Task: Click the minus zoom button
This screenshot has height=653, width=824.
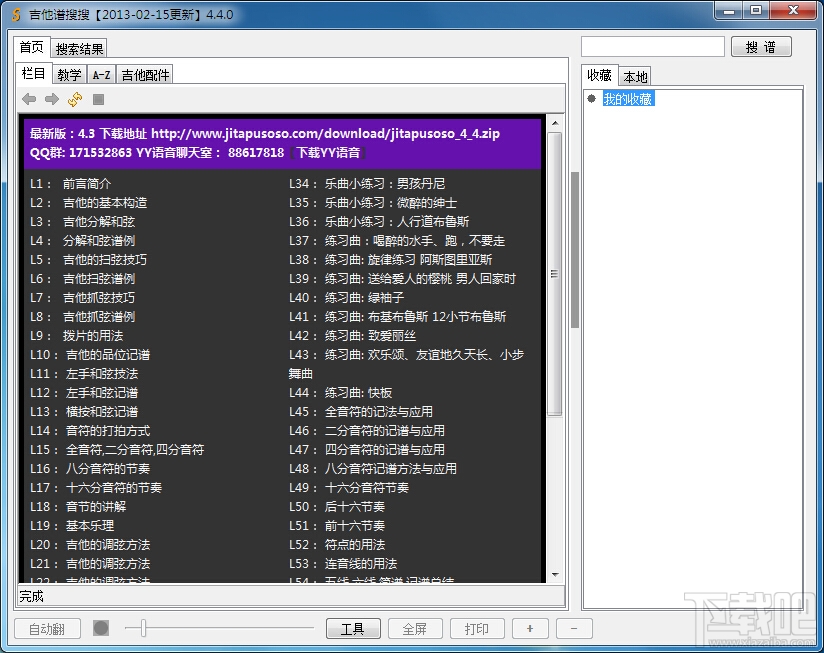Action: (x=574, y=628)
